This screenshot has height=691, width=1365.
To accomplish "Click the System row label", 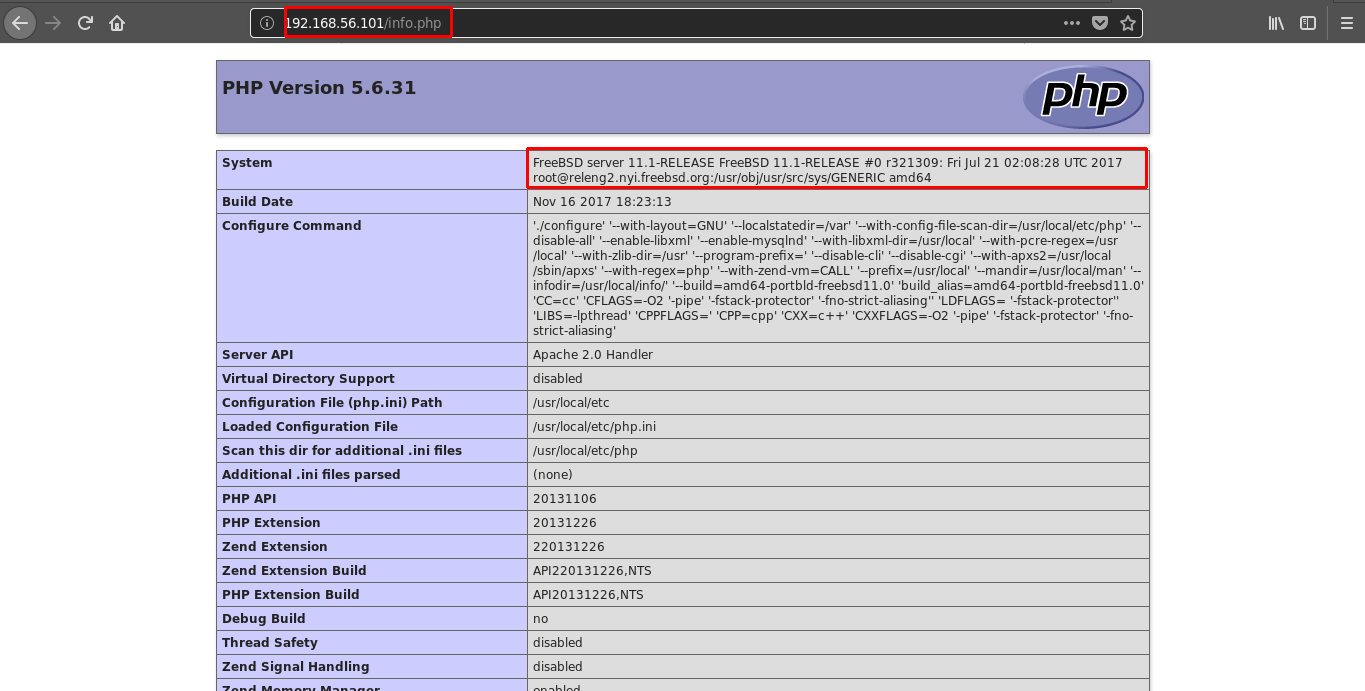I will [x=247, y=163].
